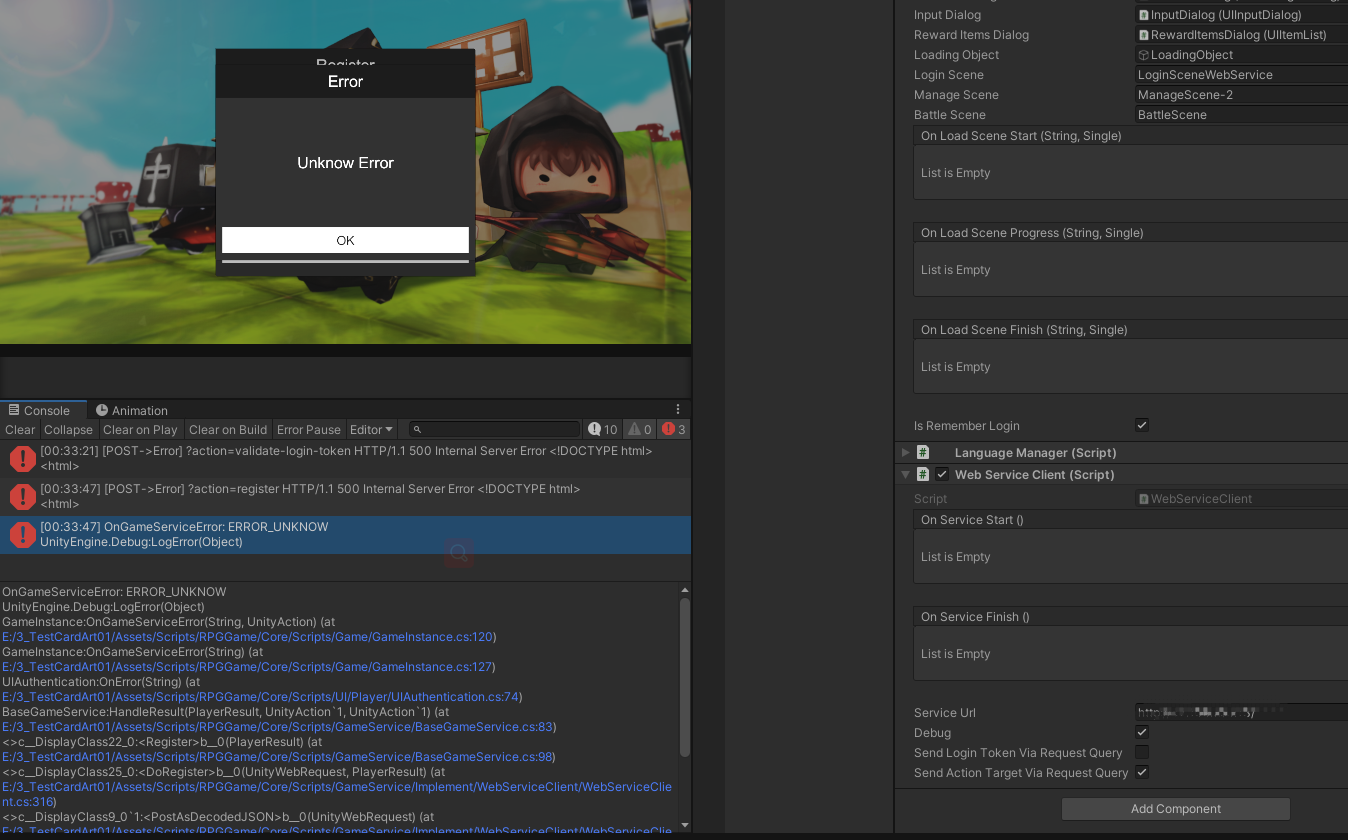Image resolution: width=1348 pixels, height=840 pixels.
Task: Toggle the info messages filter in Console
Action: coord(602,428)
